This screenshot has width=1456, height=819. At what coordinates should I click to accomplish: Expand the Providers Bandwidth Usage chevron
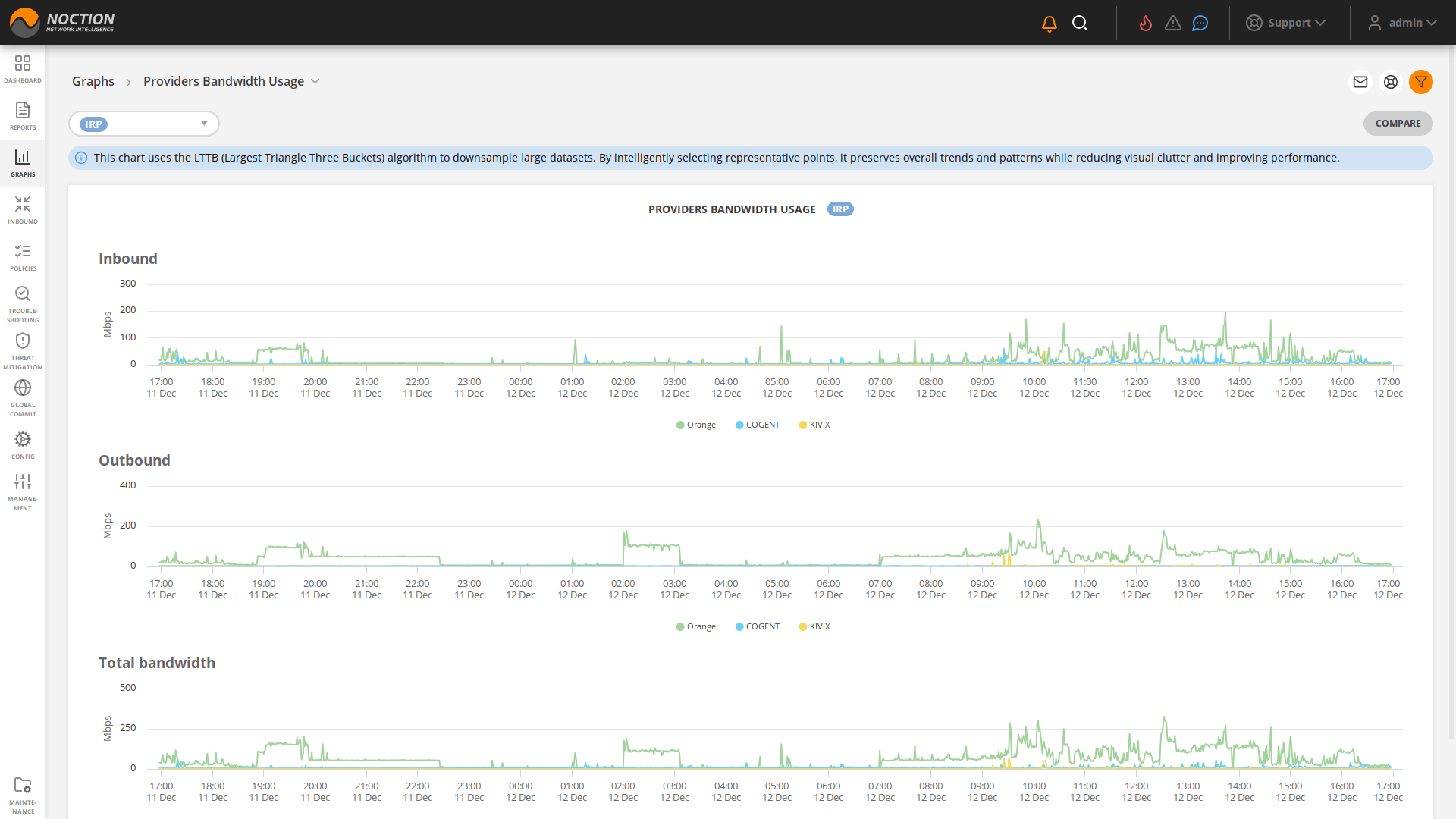pos(315,81)
